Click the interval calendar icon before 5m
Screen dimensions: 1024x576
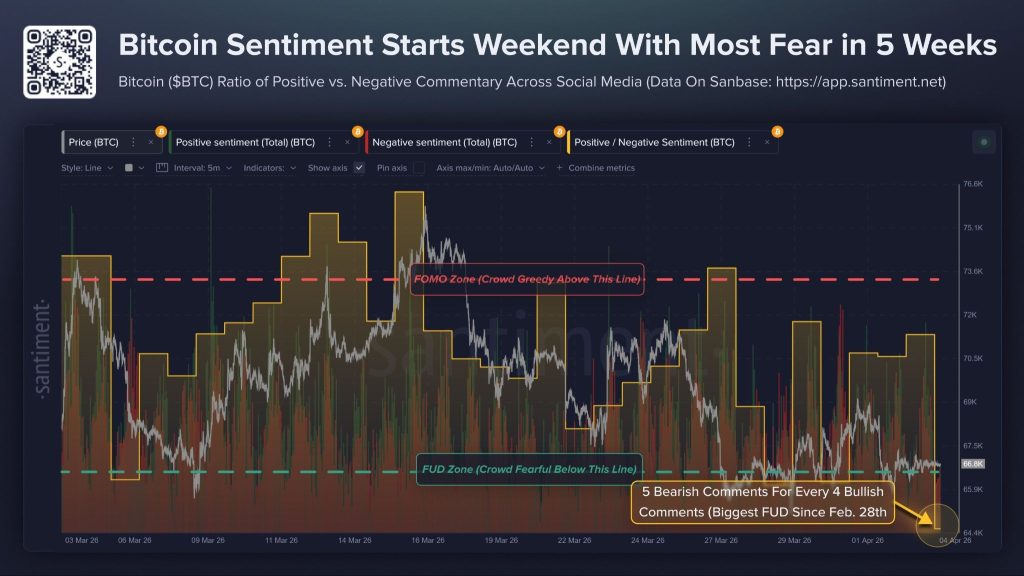click(162, 168)
